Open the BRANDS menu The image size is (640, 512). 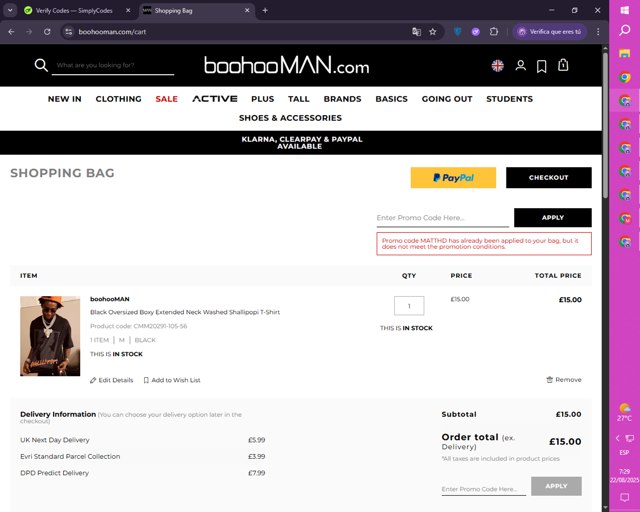342,99
